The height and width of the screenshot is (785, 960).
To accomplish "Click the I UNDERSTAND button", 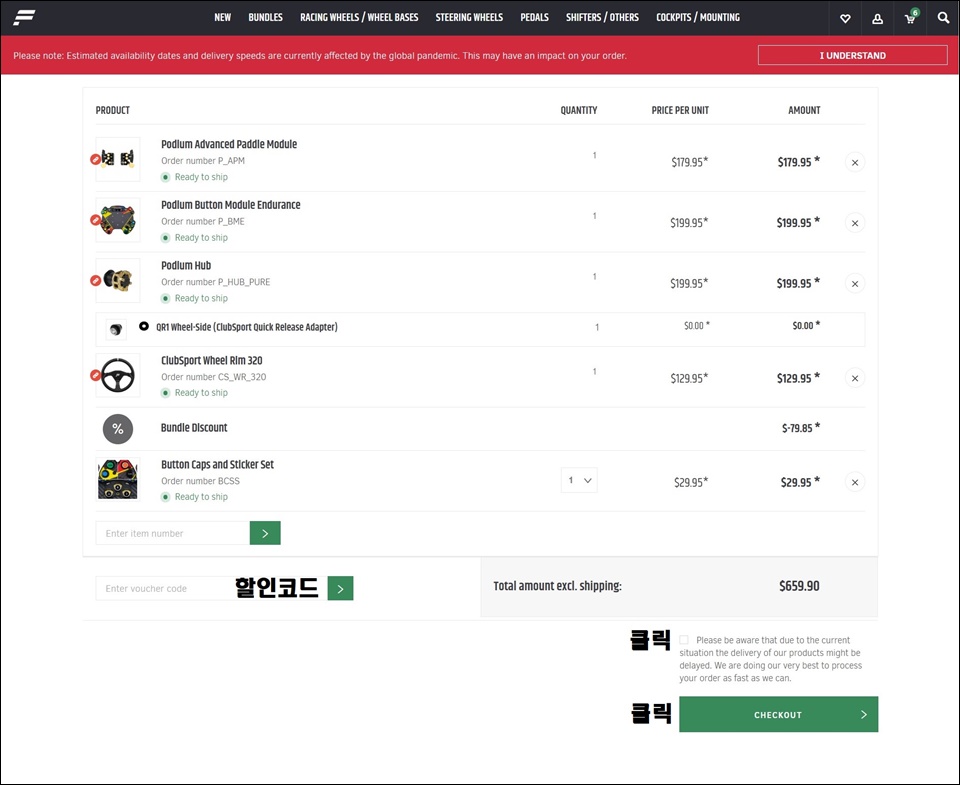I will tap(852, 55).
